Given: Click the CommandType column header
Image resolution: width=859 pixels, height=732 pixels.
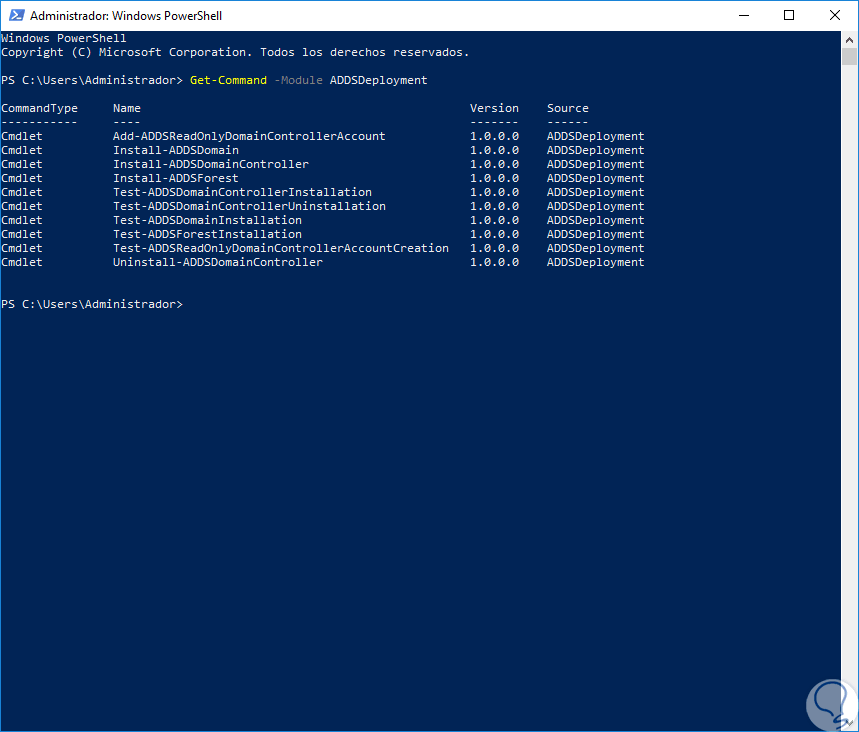Looking at the screenshot, I should (x=39, y=108).
